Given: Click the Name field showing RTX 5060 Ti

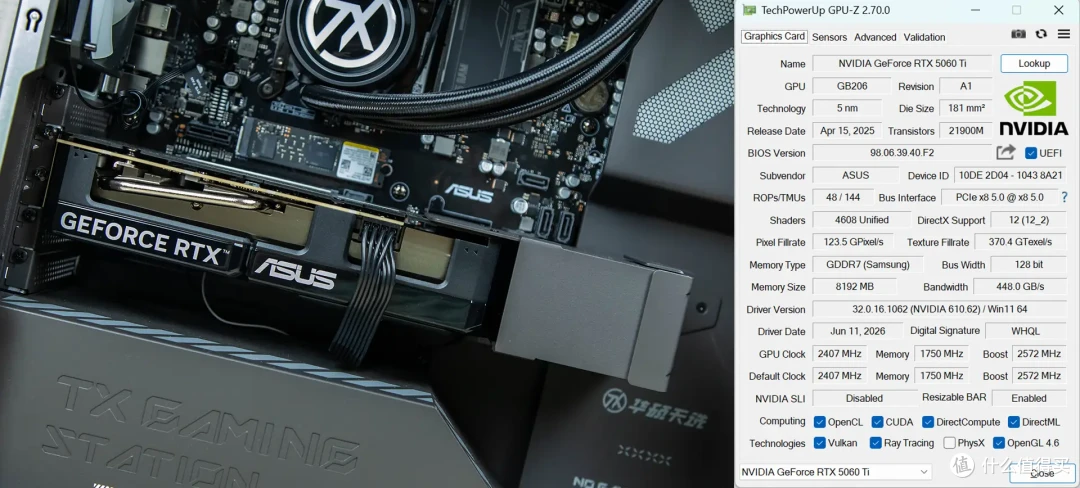Looking at the screenshot, I should 902,63.
